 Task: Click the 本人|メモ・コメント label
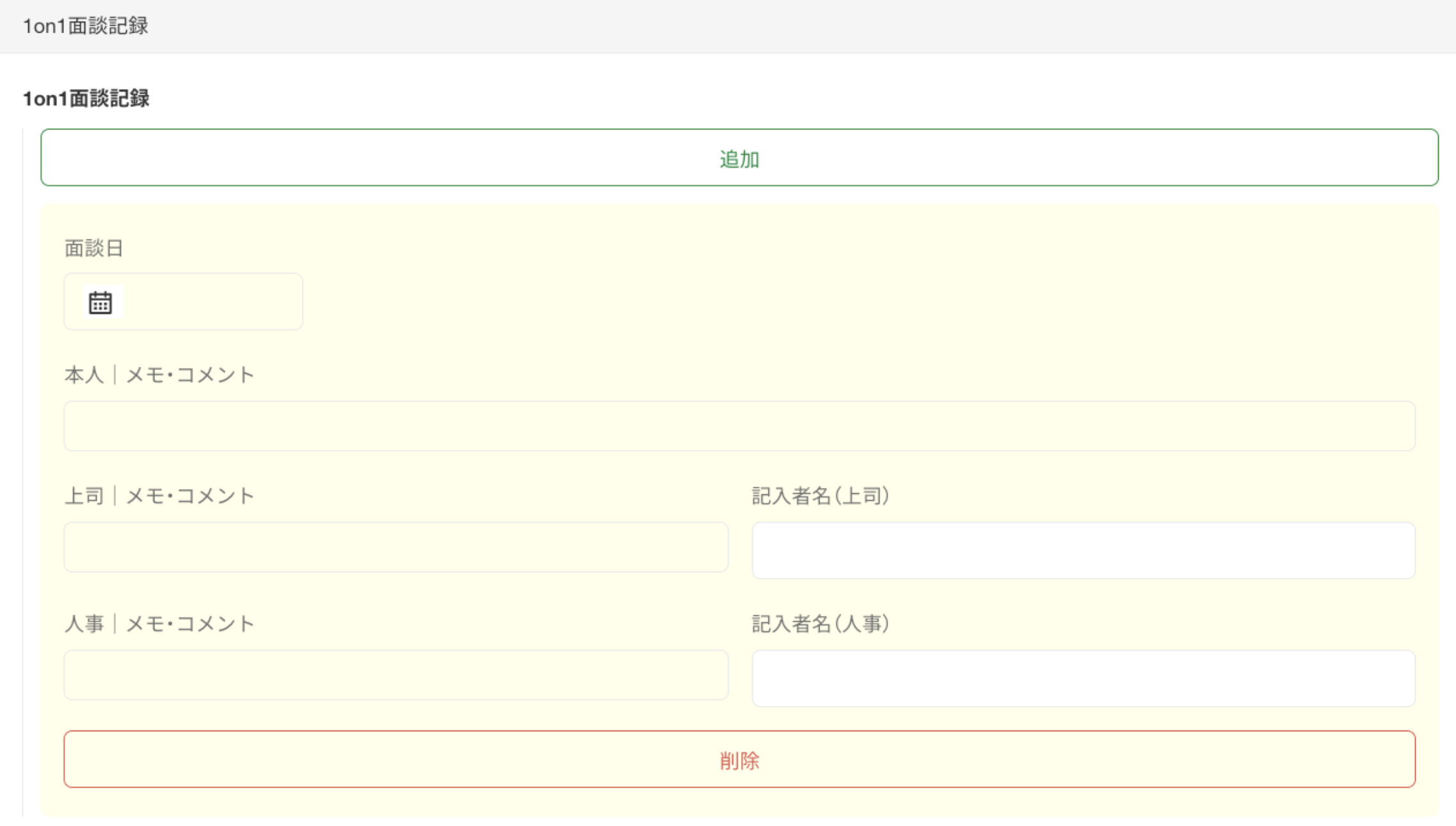click(159, 375)
